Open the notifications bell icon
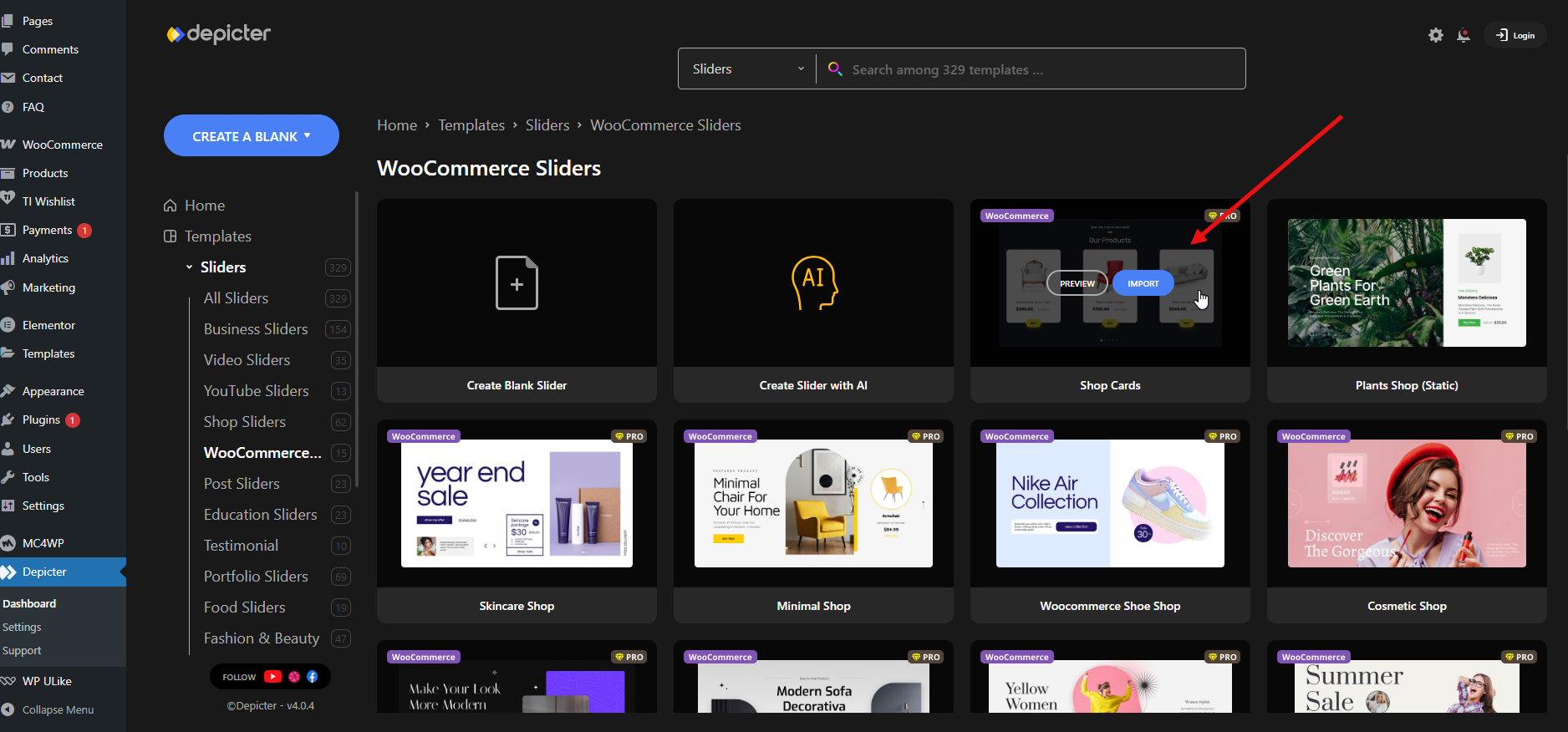 pos(1463,35)
